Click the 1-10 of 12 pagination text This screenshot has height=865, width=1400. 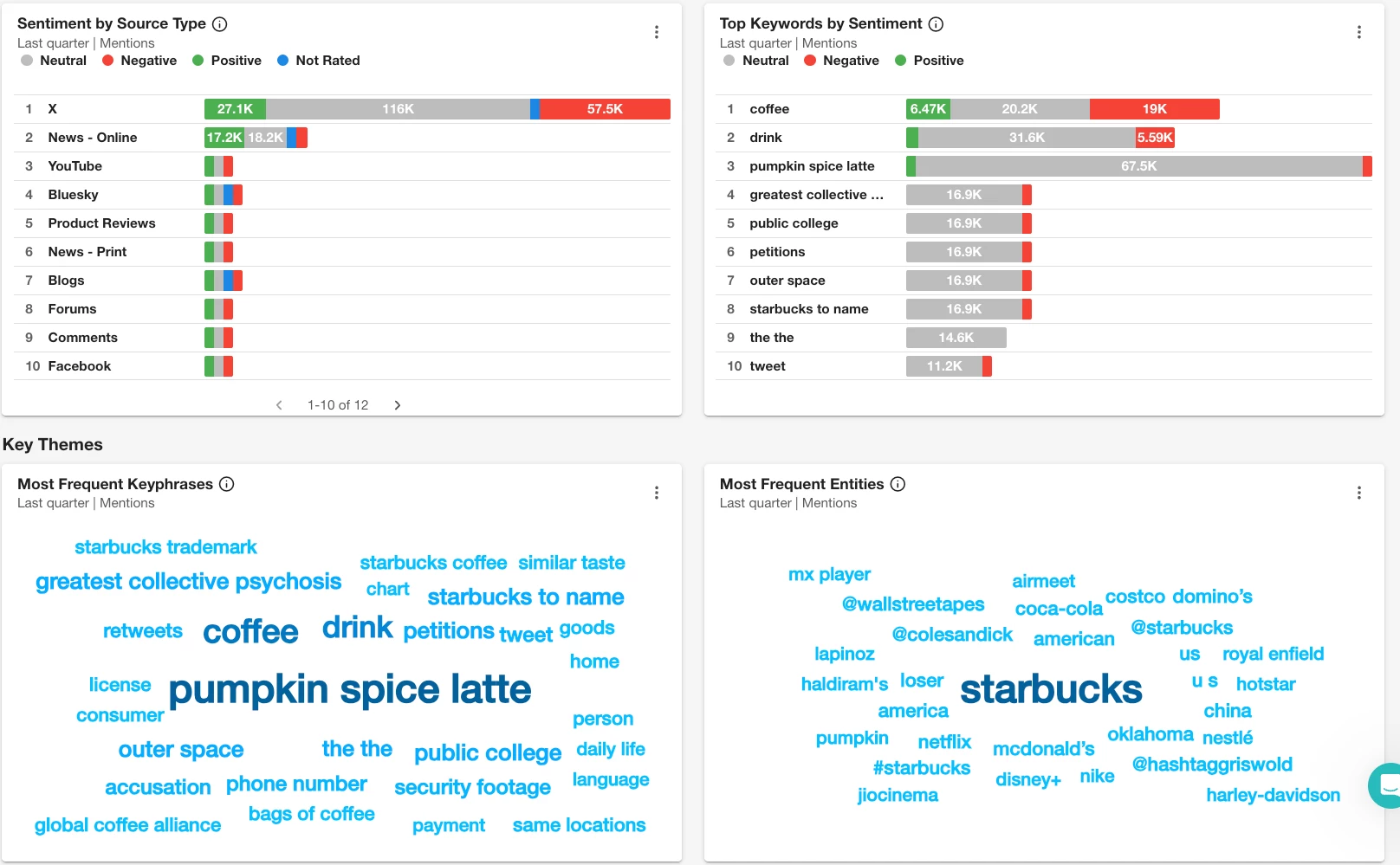[338, 405]
